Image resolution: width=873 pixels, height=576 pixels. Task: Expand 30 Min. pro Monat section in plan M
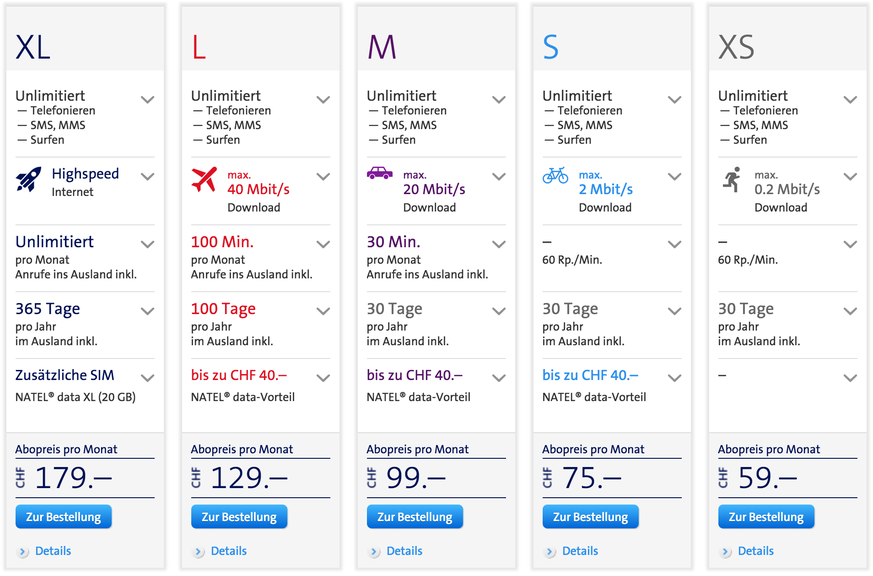(x=499, y=244)
